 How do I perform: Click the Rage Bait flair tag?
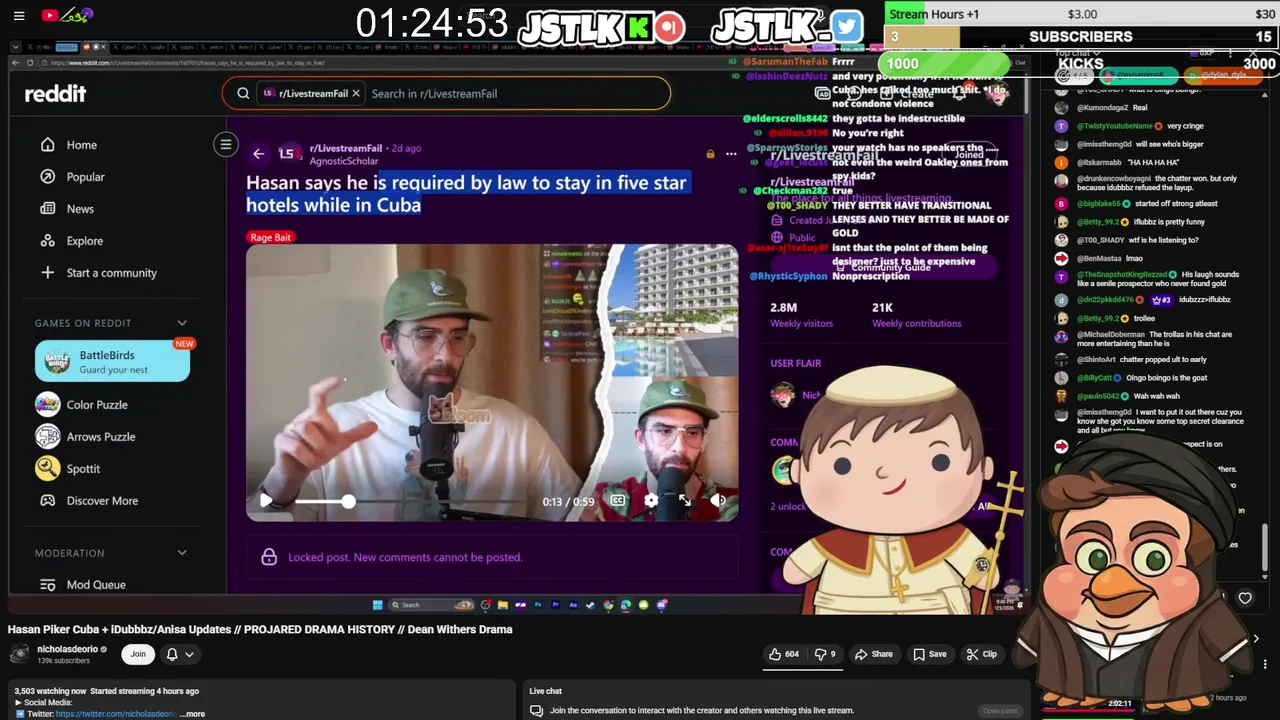270,237
